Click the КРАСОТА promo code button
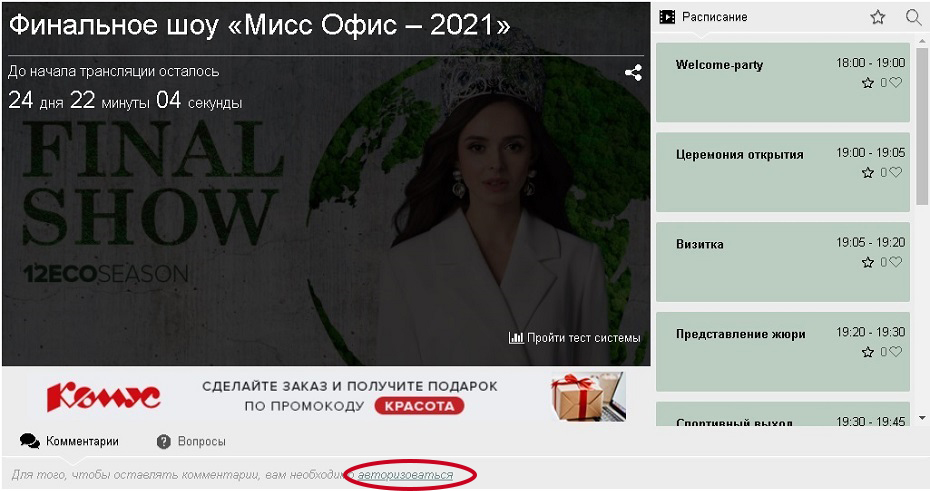The image size is (930, 491). tap(419, 406)
